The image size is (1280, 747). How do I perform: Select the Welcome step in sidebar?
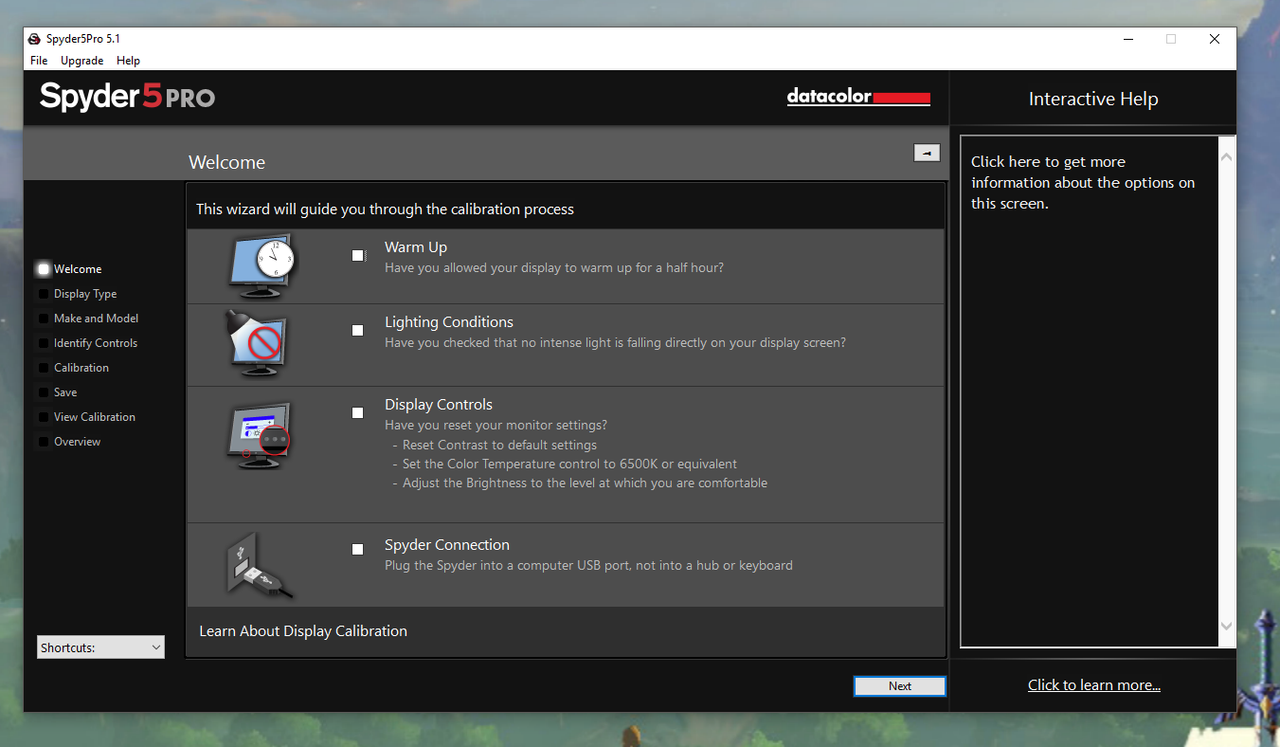point(70,269)
